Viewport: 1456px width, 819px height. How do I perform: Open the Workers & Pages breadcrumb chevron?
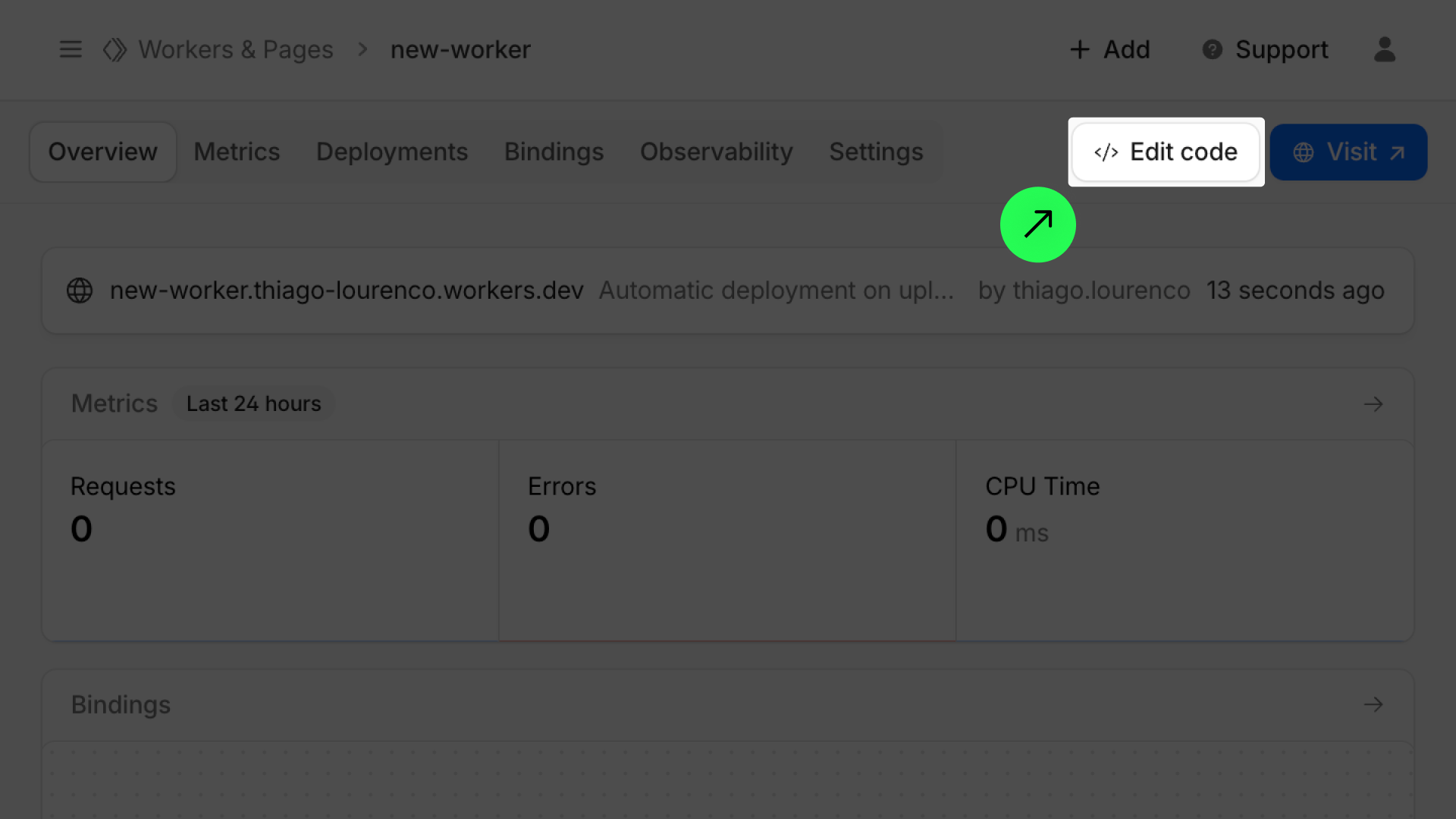362,49
